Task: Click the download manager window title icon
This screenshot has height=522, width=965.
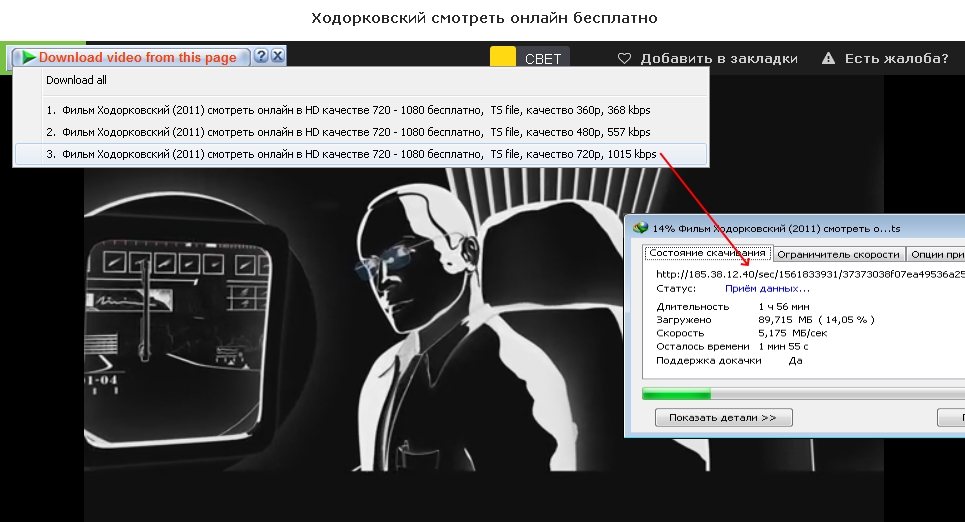Action: tap(640, 228)
